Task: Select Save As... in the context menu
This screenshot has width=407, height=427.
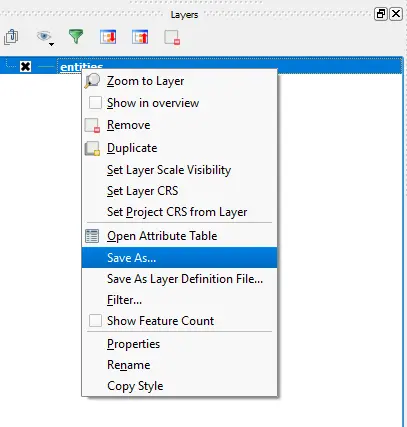Action: coord(179,257)
